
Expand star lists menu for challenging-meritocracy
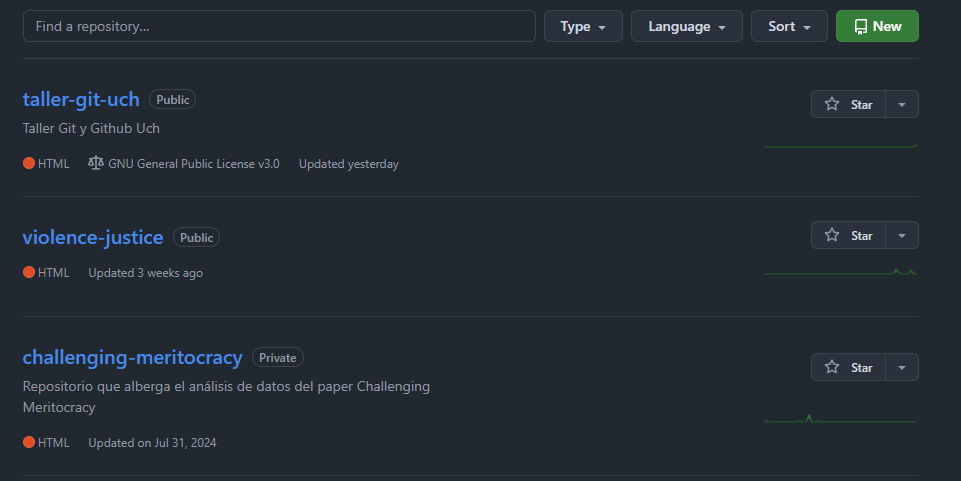tap(902, 367)
